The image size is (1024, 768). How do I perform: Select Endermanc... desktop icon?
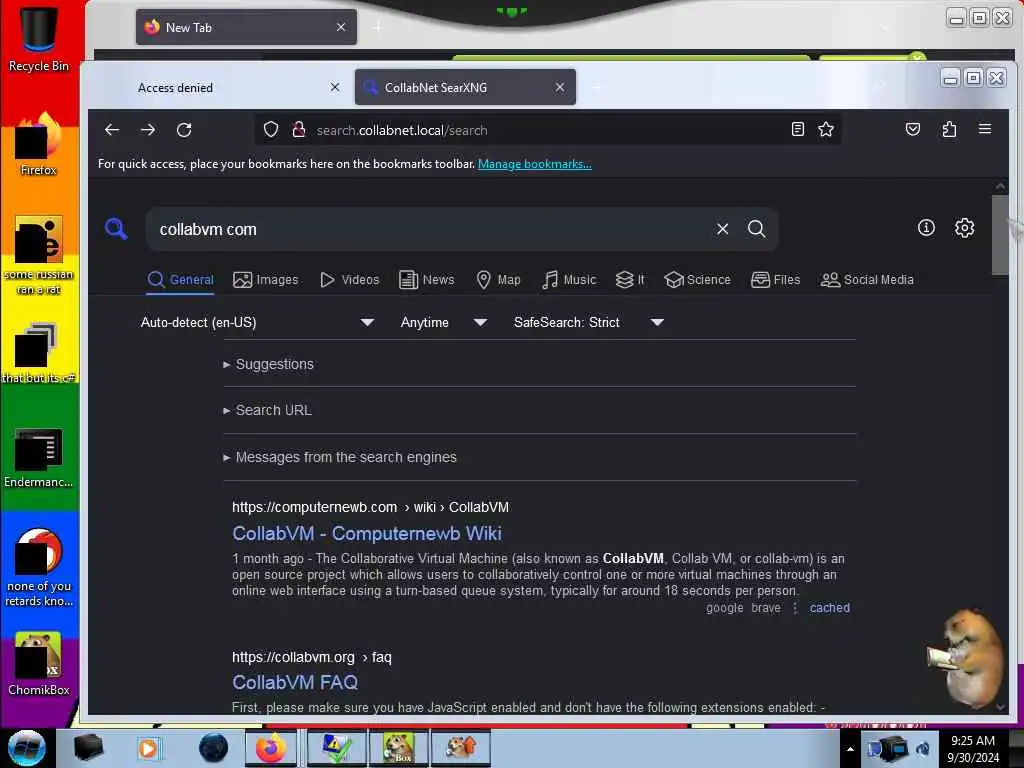(x=39, y=458)
